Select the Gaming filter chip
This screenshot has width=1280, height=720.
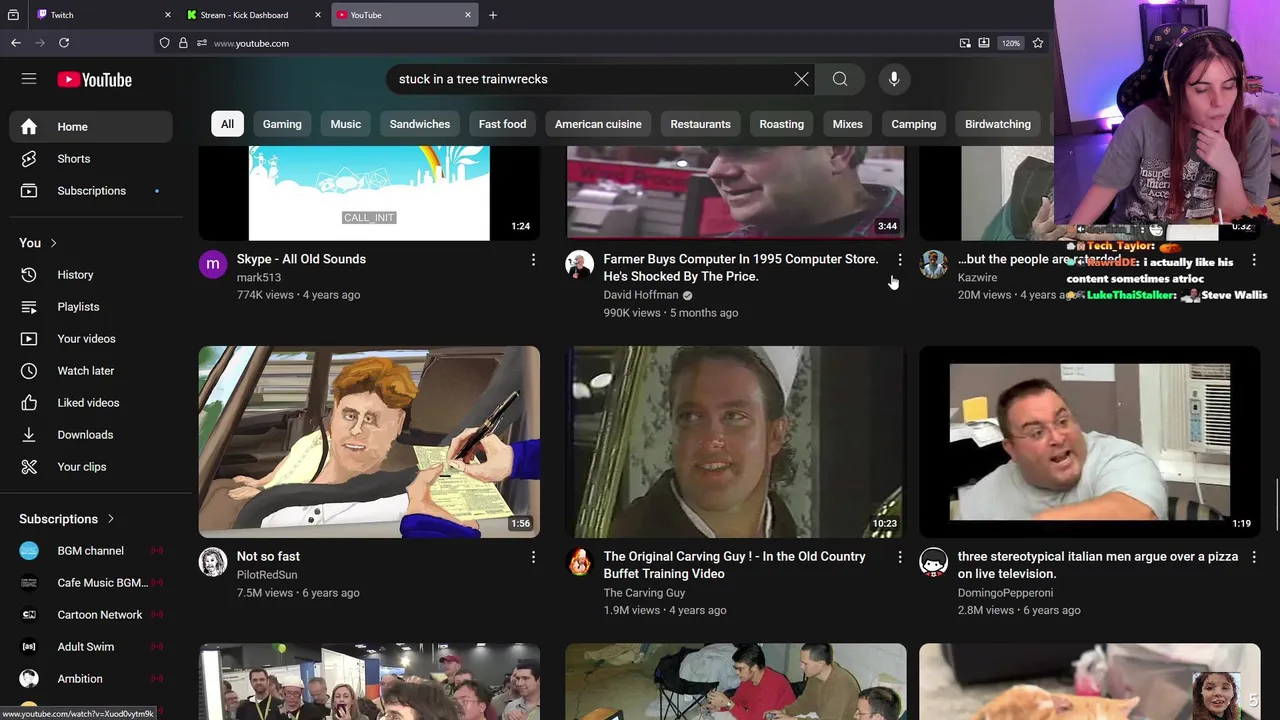coord(282,124)
